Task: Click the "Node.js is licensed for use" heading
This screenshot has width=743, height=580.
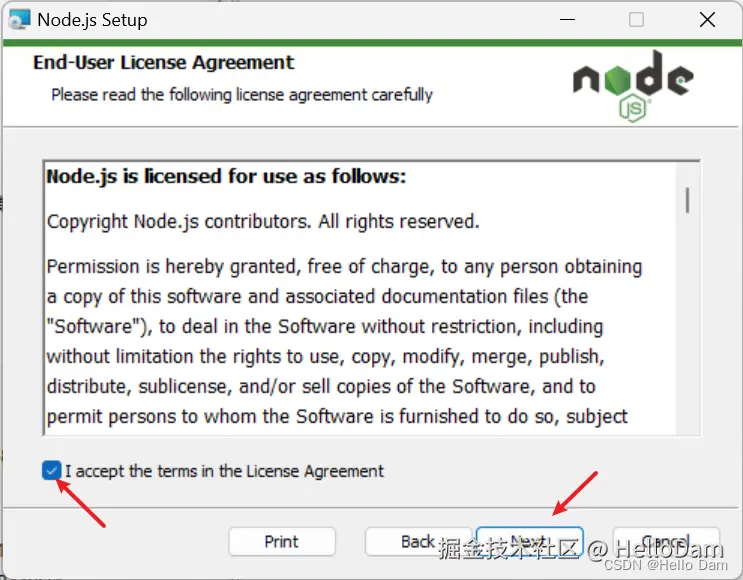Action: point(226,177)
